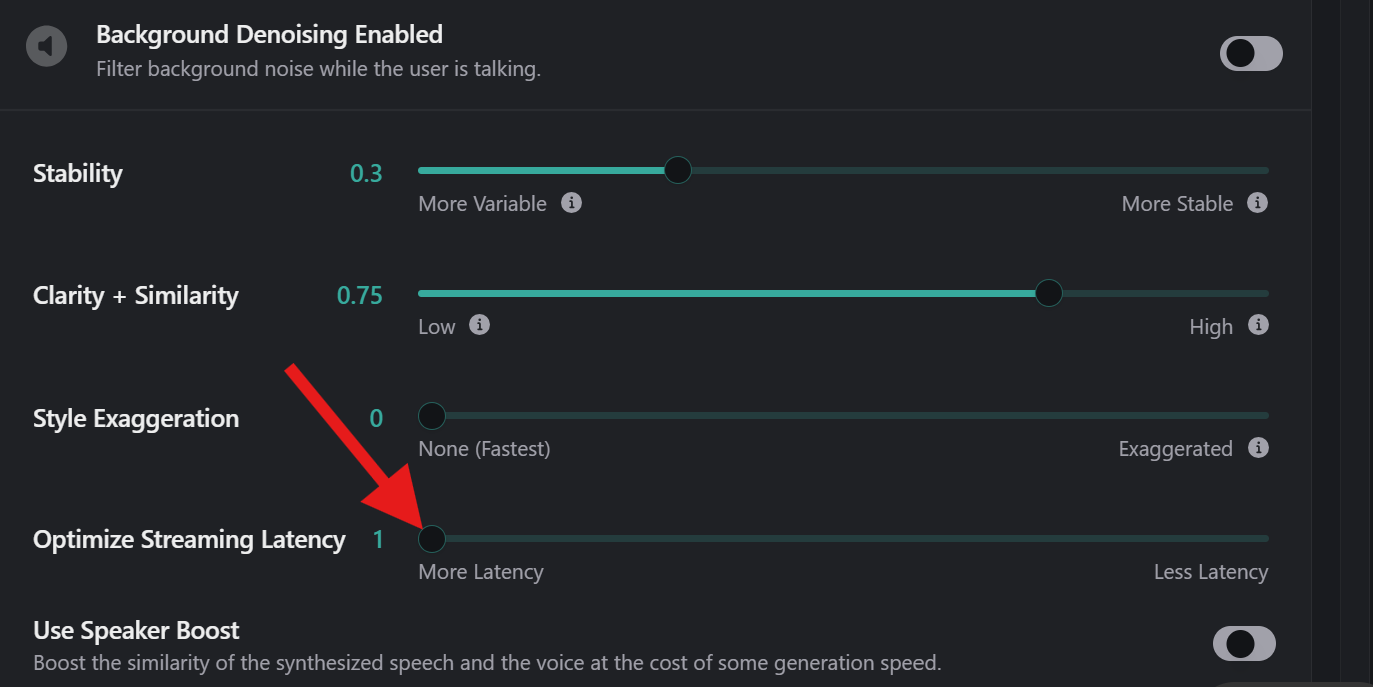The width and height of the screenshot is (1373, 687).
Task: Click the Stability slider handle
Action: tap(678, 170)
